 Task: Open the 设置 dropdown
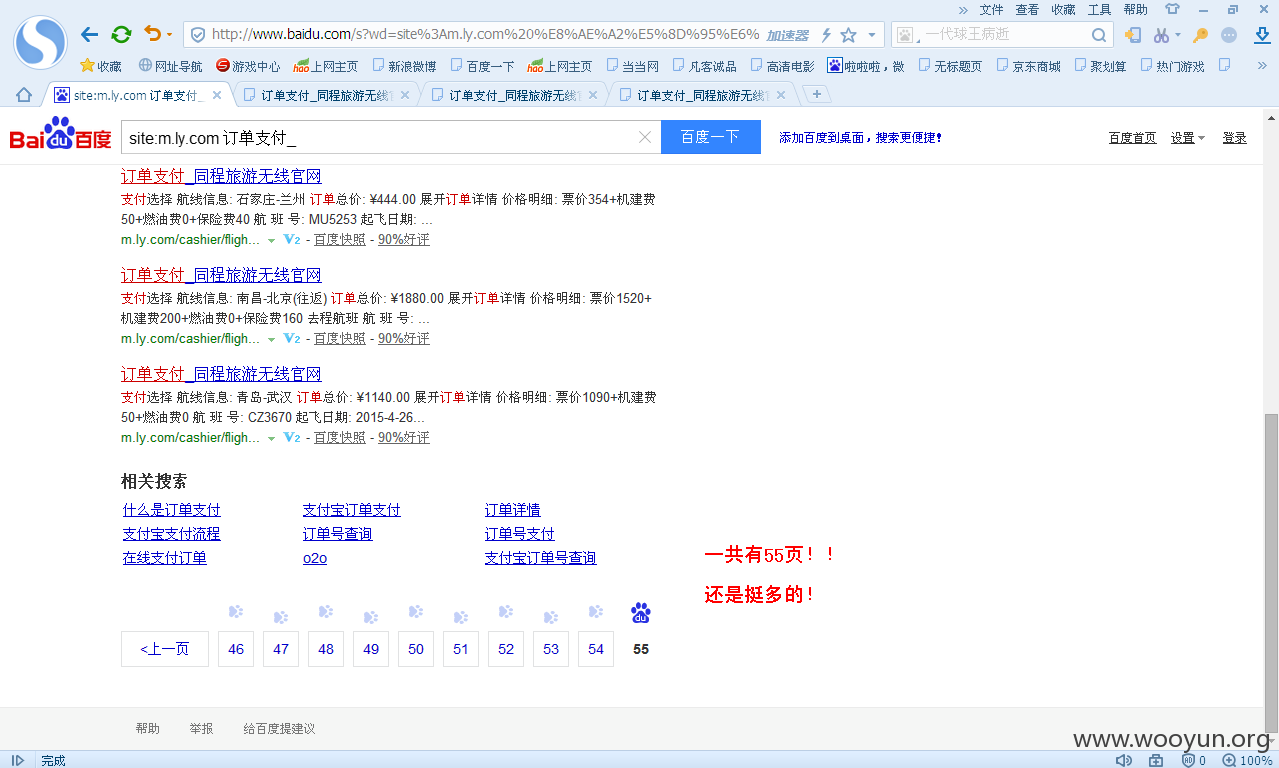point(1188,138)
